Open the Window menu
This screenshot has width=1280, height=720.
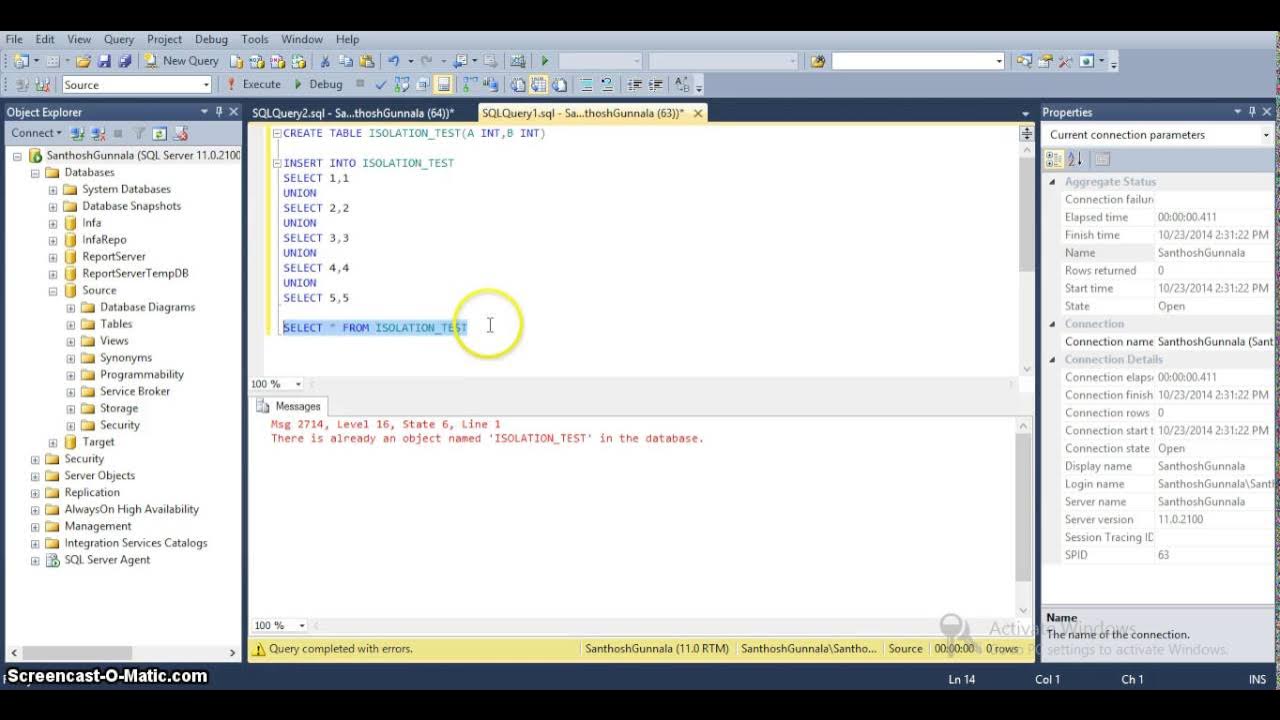pos(302,39)
